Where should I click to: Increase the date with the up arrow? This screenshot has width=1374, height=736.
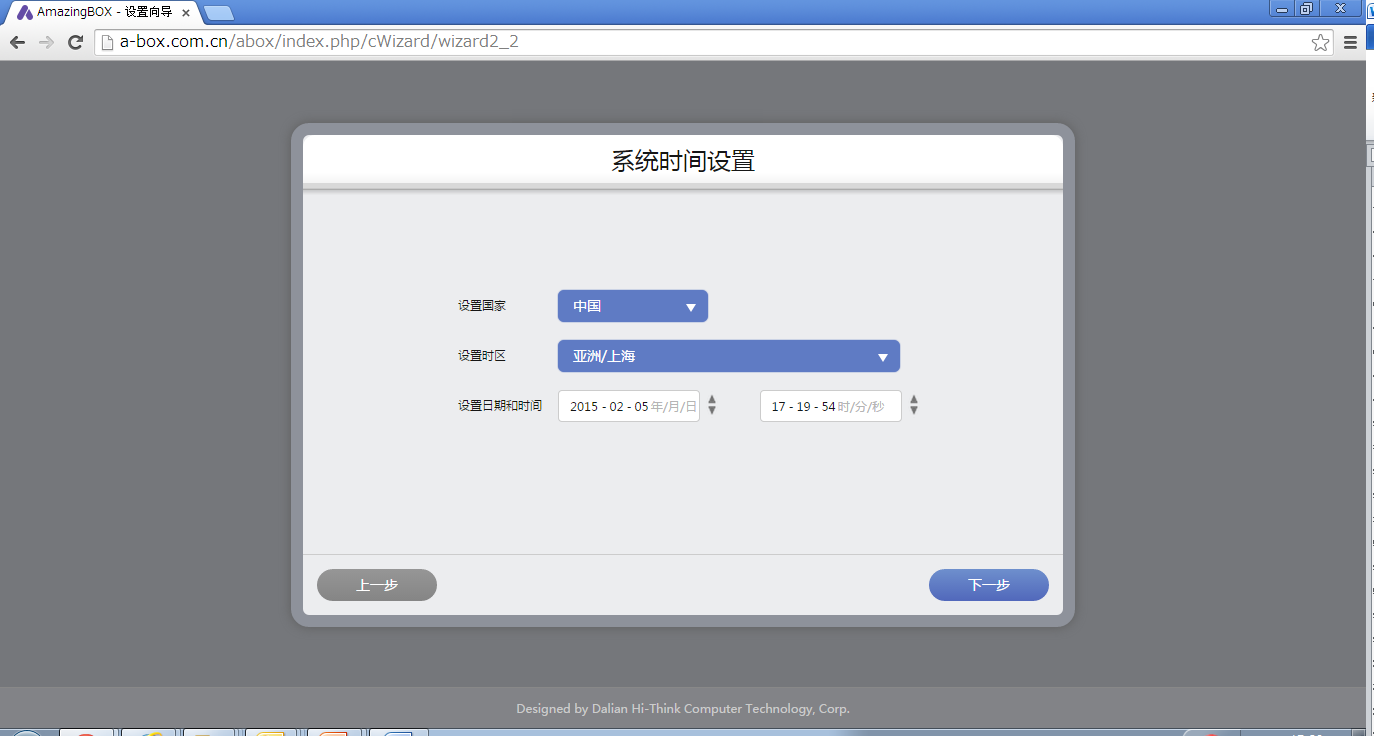(x=712, y=400)
